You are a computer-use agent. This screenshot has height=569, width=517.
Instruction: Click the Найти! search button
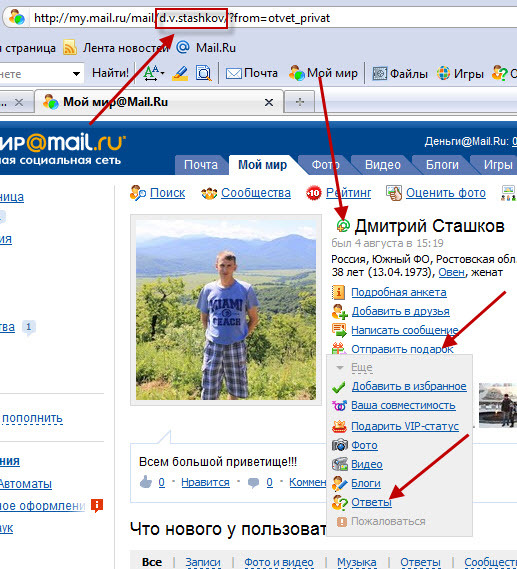coord(110,73)
